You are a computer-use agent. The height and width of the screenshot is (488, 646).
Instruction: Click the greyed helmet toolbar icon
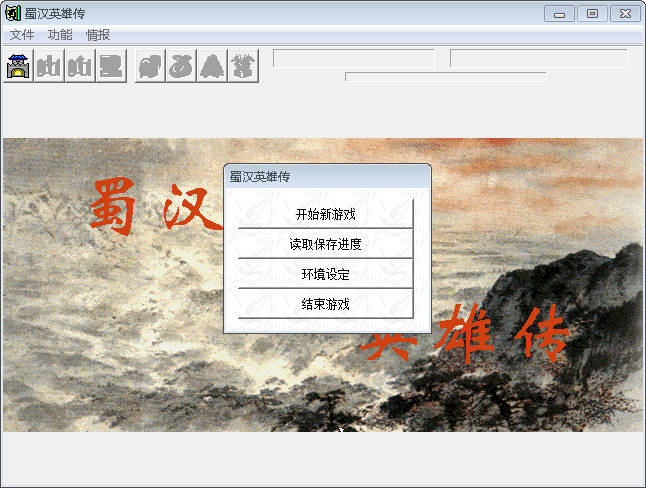click(x=150, y=66)
